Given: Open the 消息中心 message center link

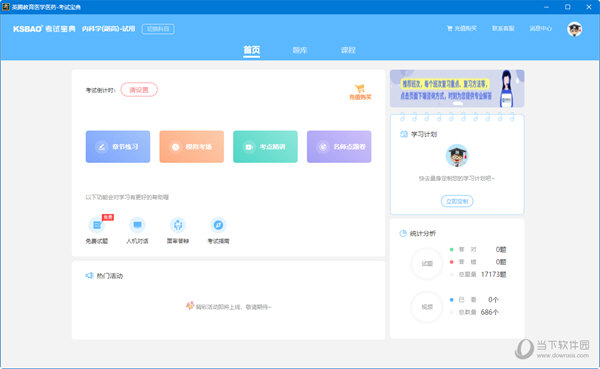Looking at the screenshot, I should point(541,28).
